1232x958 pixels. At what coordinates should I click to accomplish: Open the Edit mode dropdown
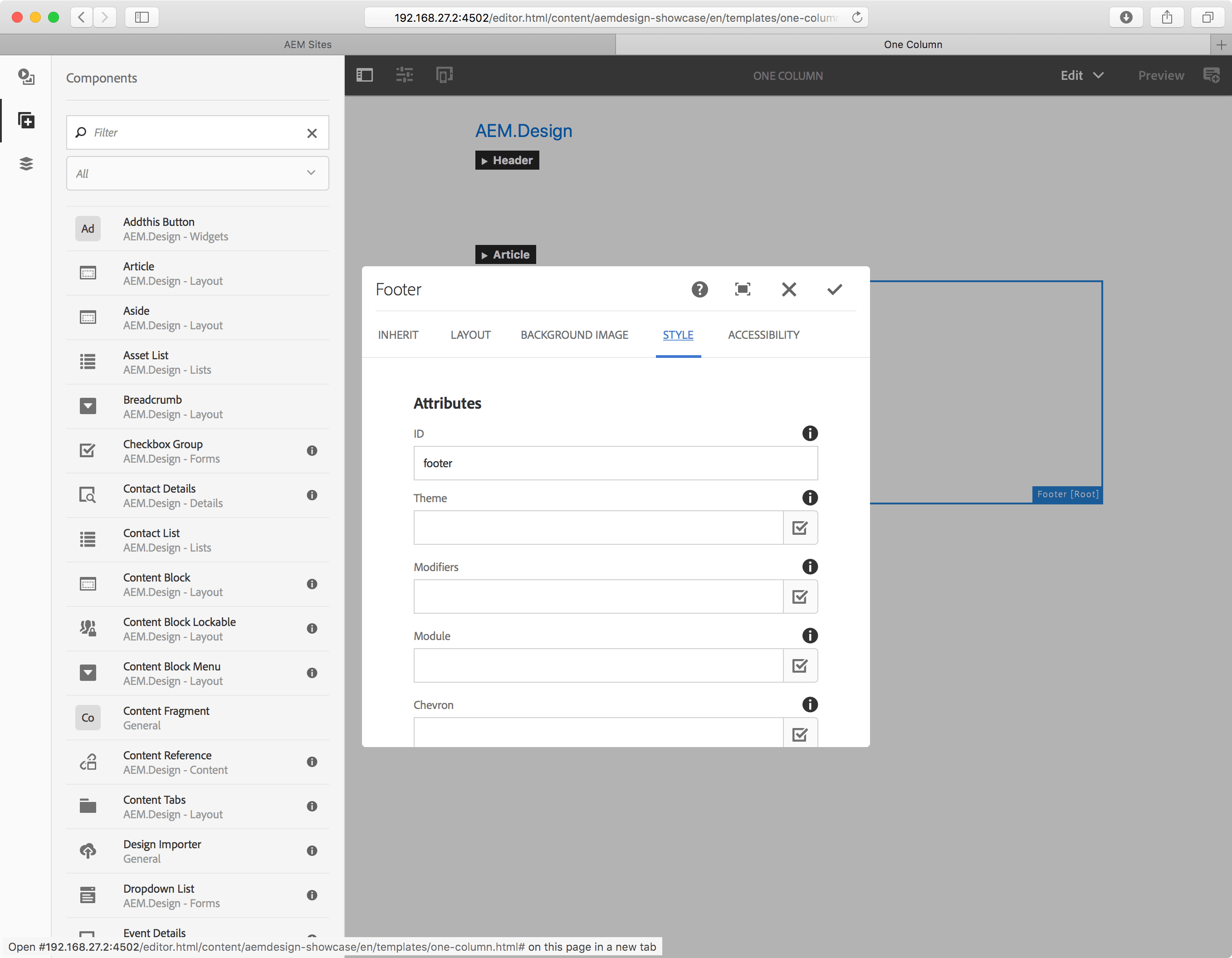pyautogui.click(x=1081, y=75)
